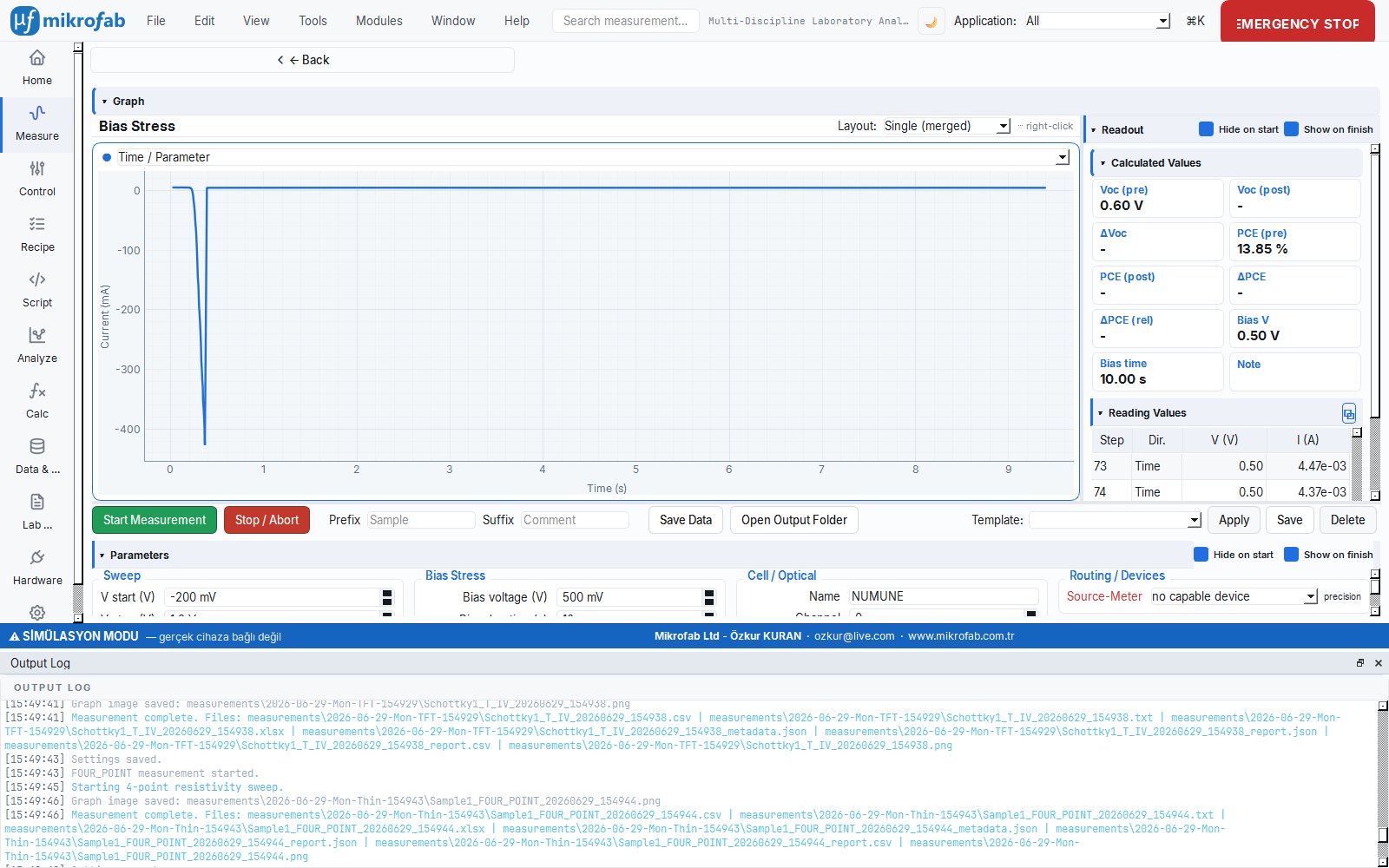
Task: Open the settings gear in sidebar
Action: click(x=37, y=612)
